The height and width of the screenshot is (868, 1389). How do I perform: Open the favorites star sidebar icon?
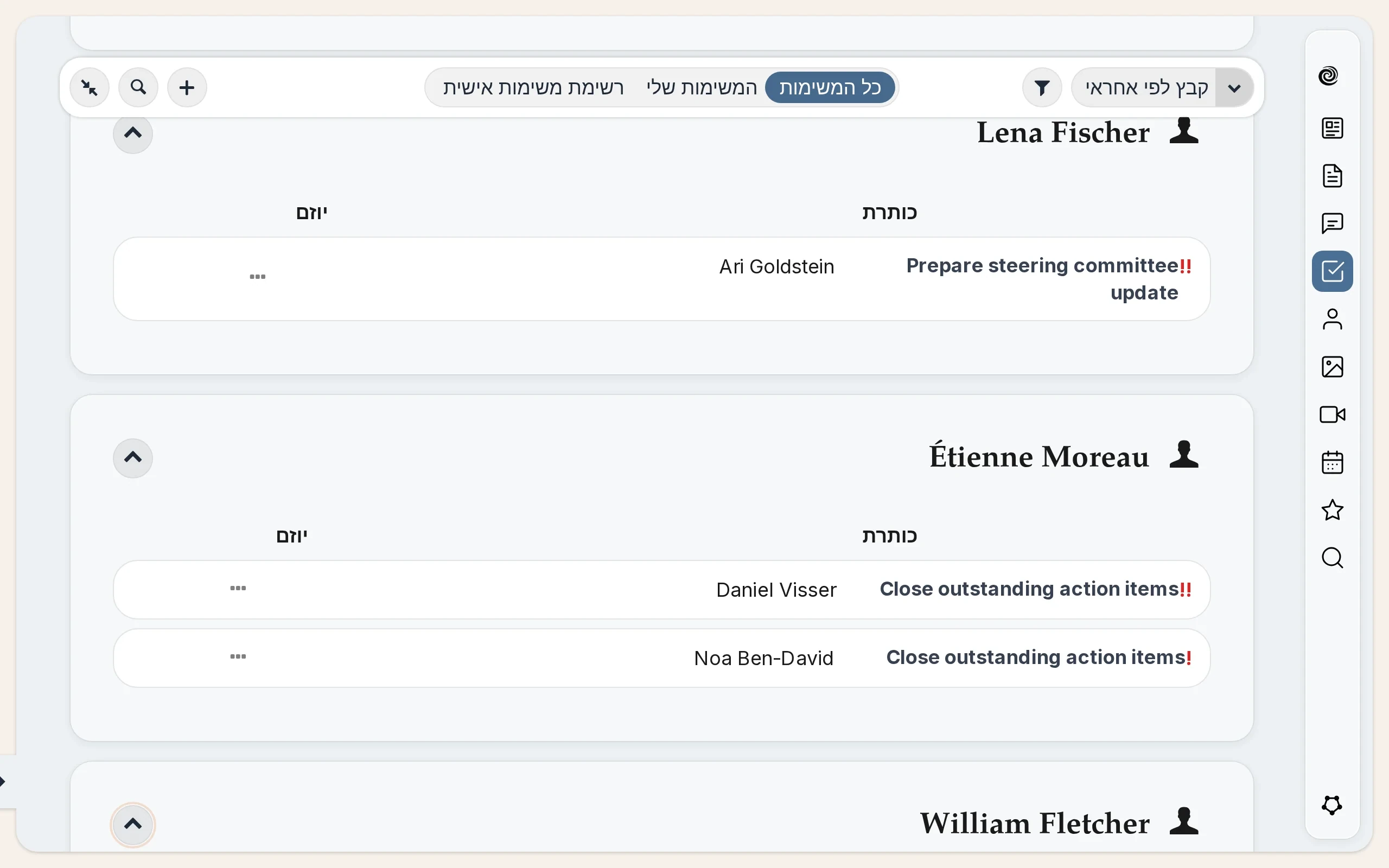tap(1332, 510)
